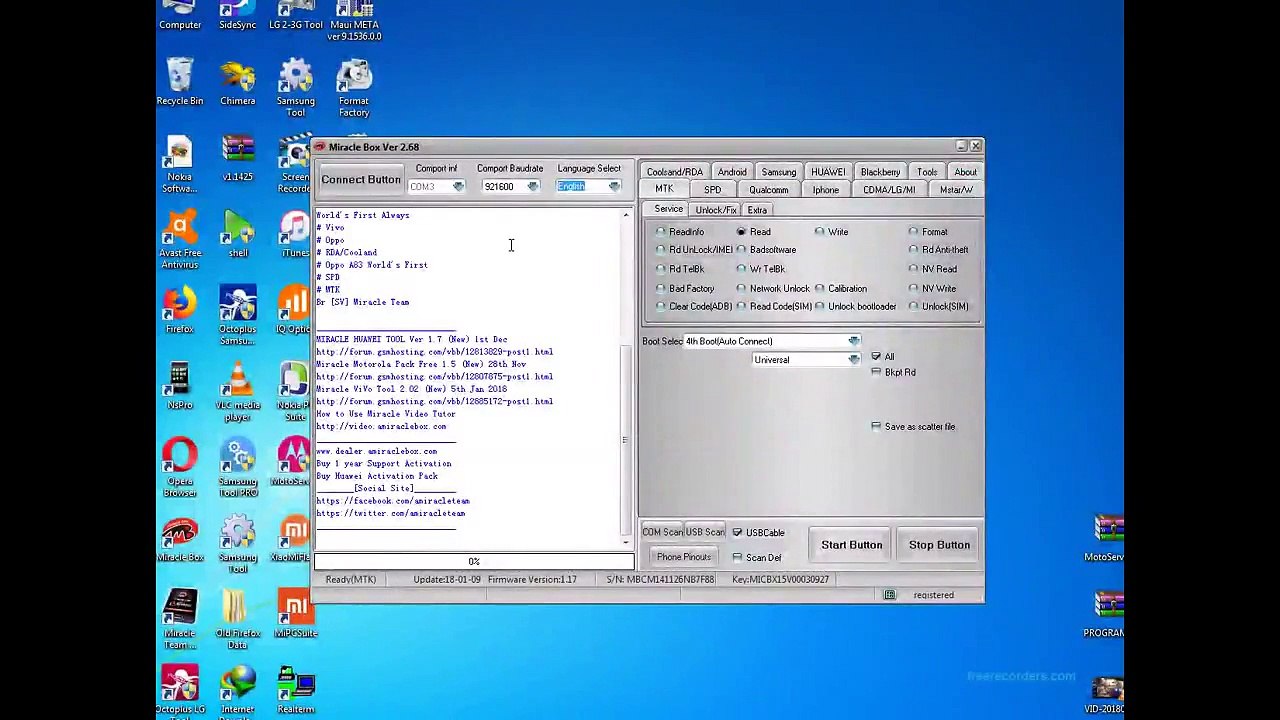Click the Connect Button
This screenshot has height=720, width=1280.
tap(361, 180)
